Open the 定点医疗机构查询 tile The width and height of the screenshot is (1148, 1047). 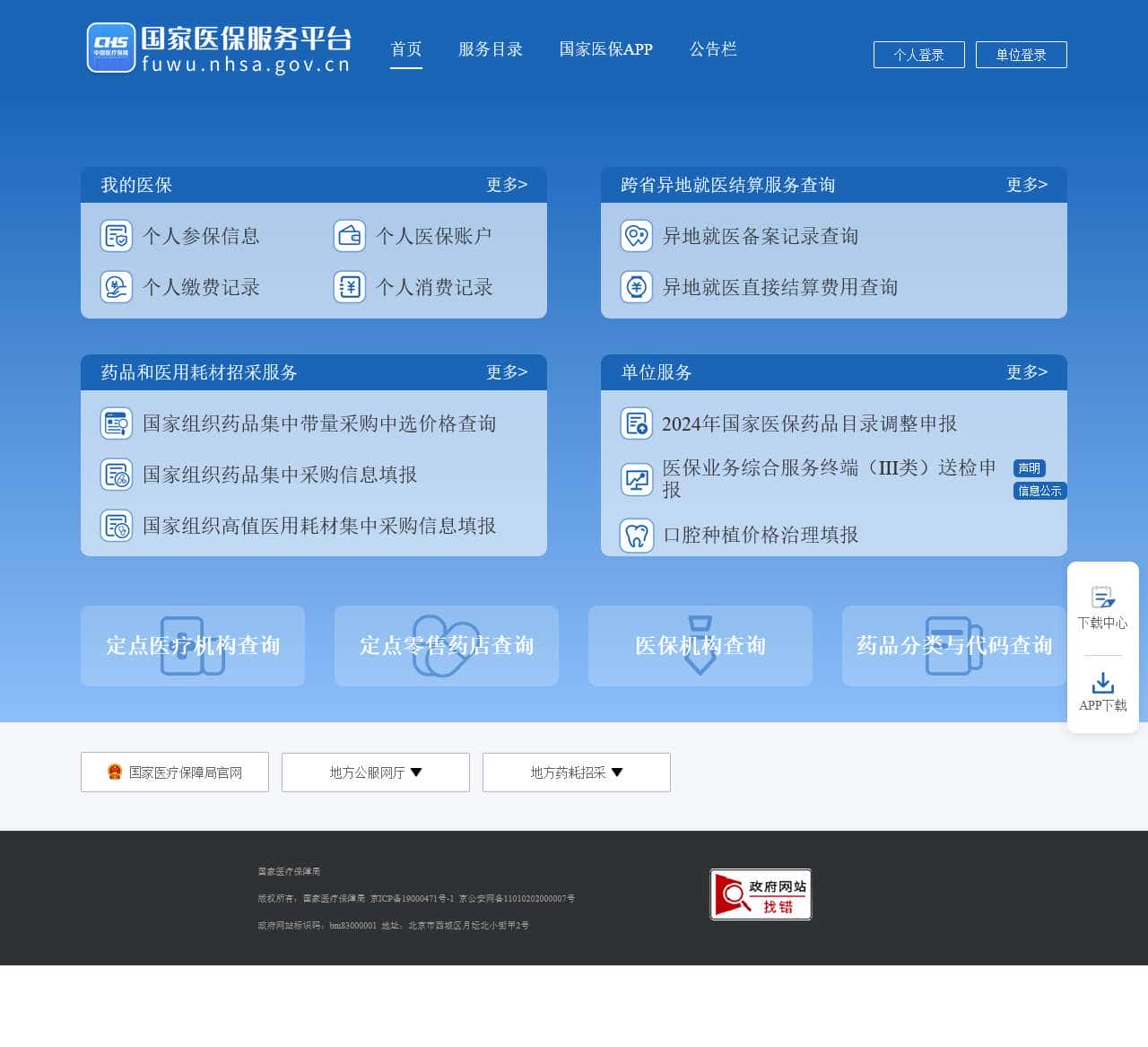point(193,646)
